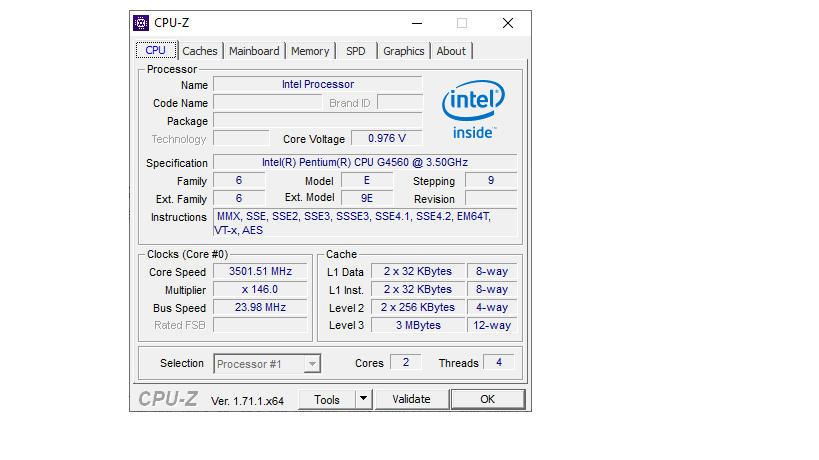Click Bus Speed value 23.98 MHz
This screenshot has width=819, height=460.
click(x=260, y=307)
